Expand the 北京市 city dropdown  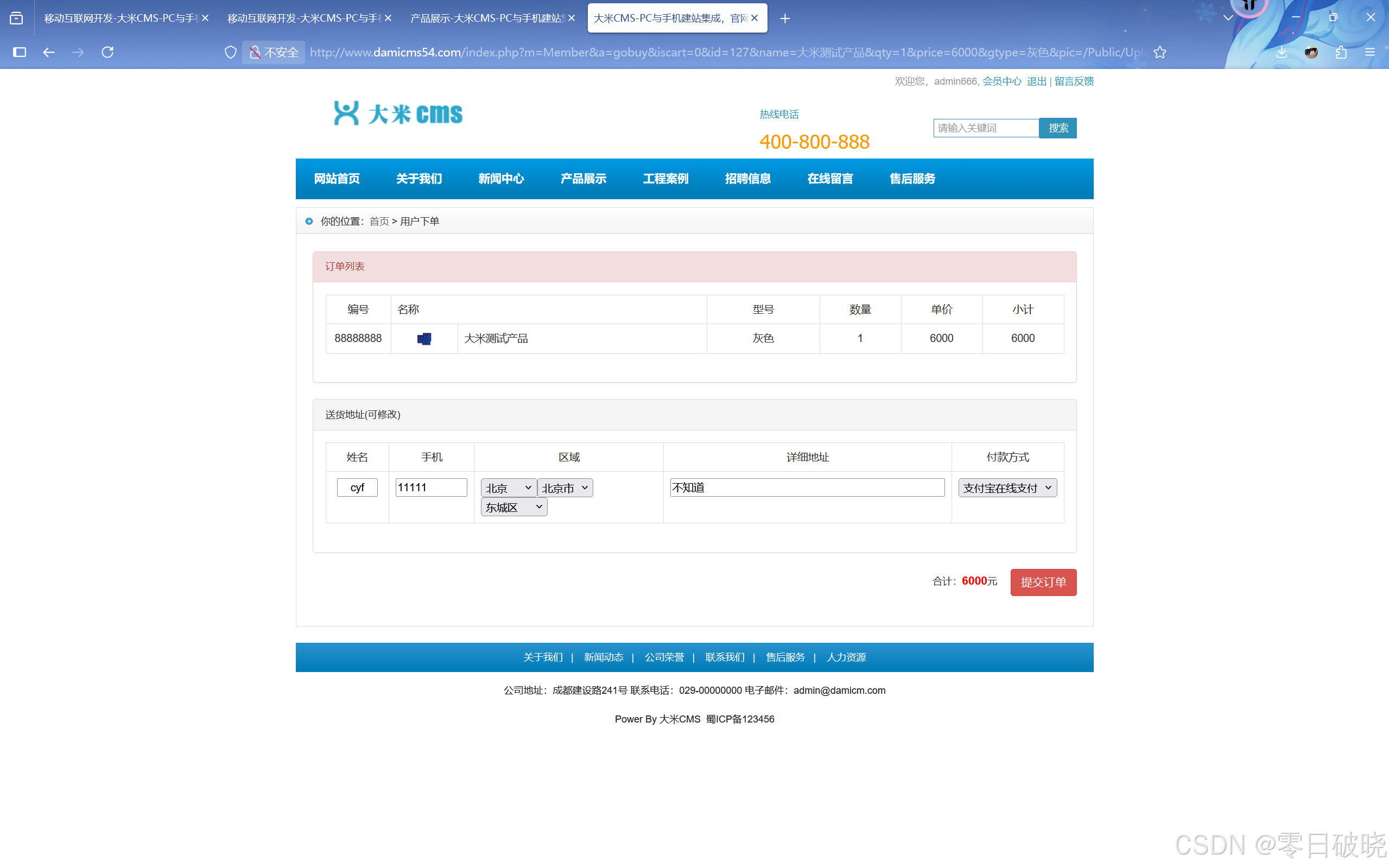point(565,488)
